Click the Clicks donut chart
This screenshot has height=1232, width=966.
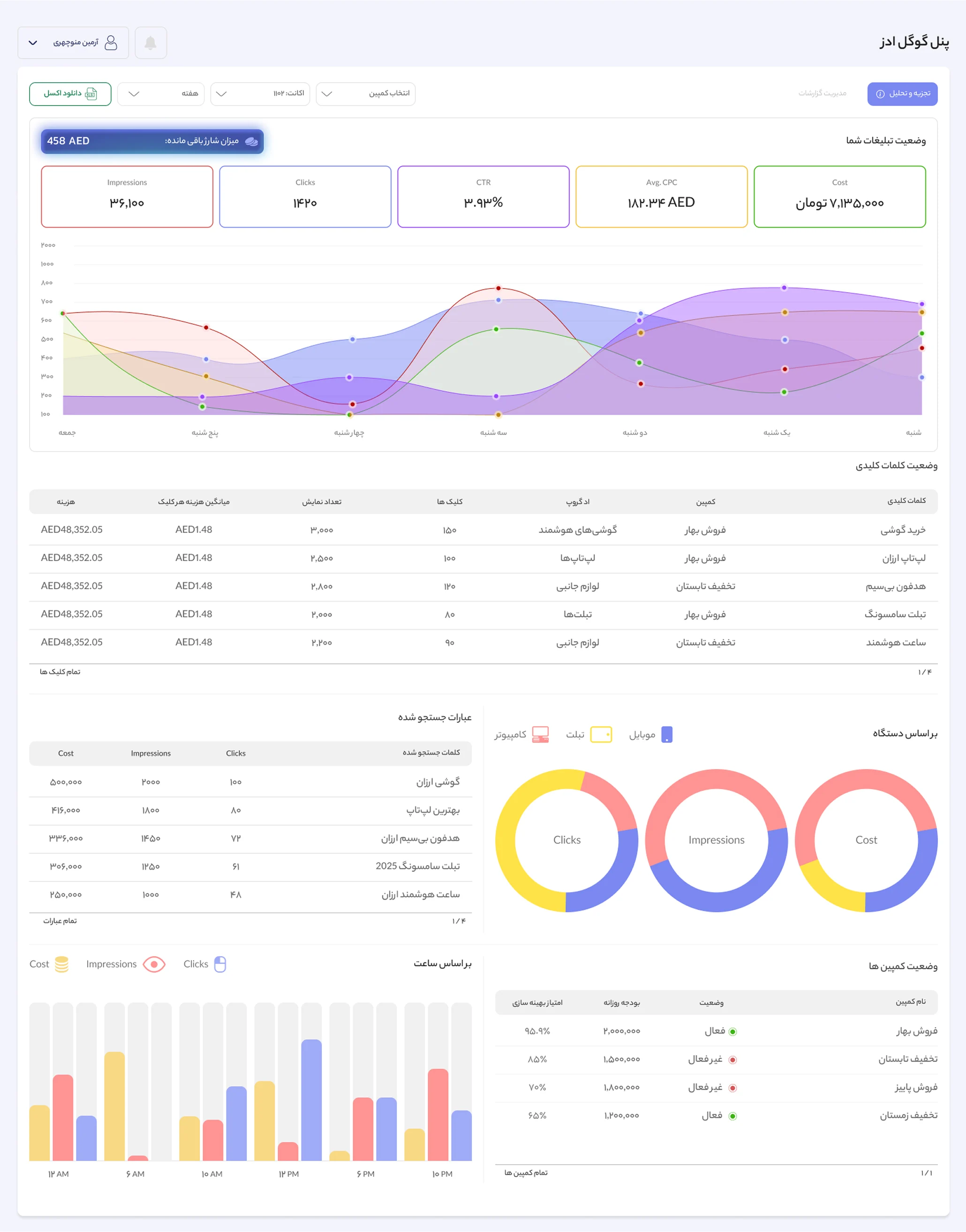pyautogui.click(x=567, y=840)
